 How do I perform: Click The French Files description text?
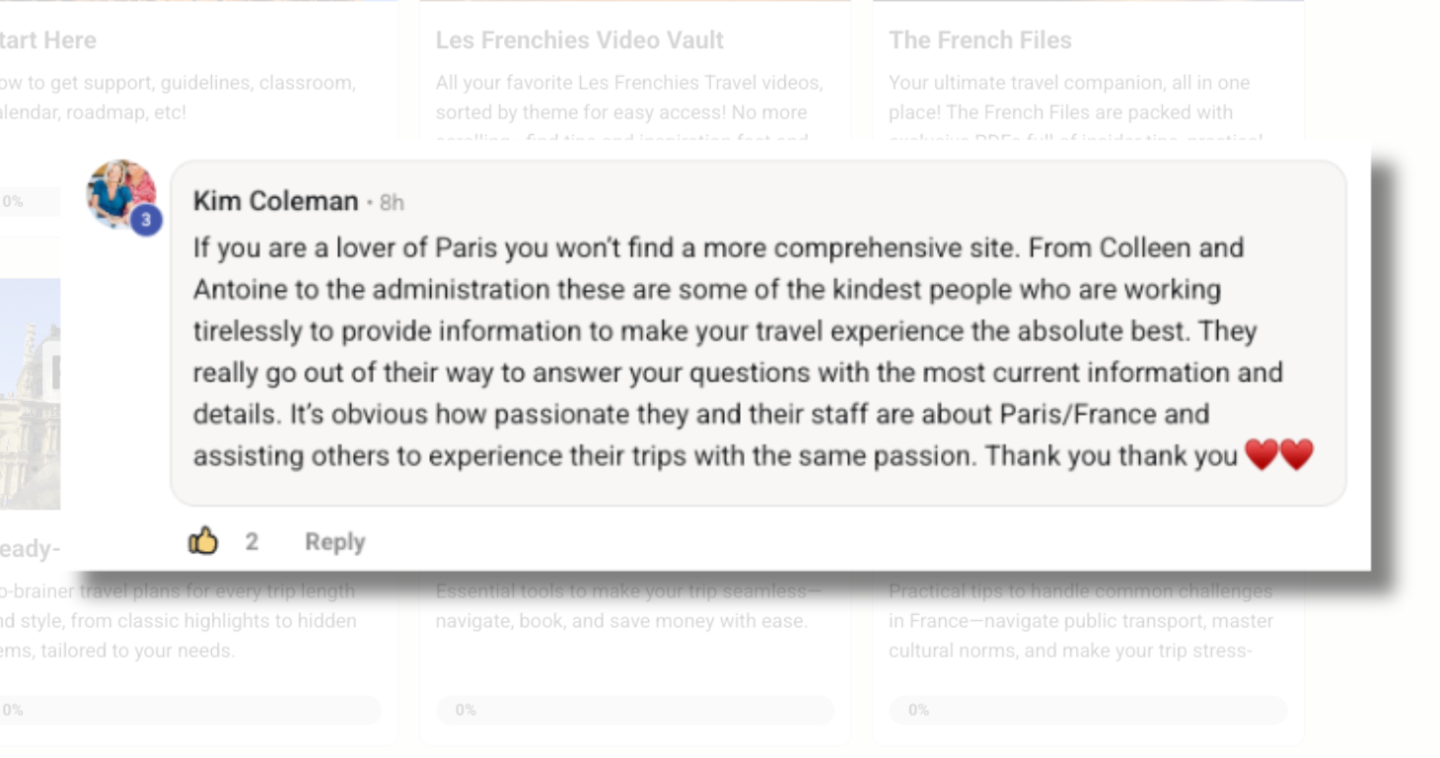point(1068,97)
